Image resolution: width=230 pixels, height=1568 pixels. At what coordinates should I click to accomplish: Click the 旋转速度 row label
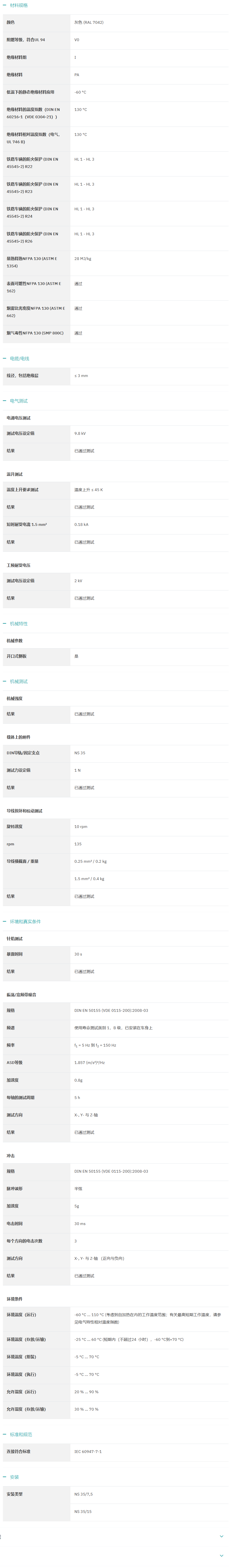point(15,827)
